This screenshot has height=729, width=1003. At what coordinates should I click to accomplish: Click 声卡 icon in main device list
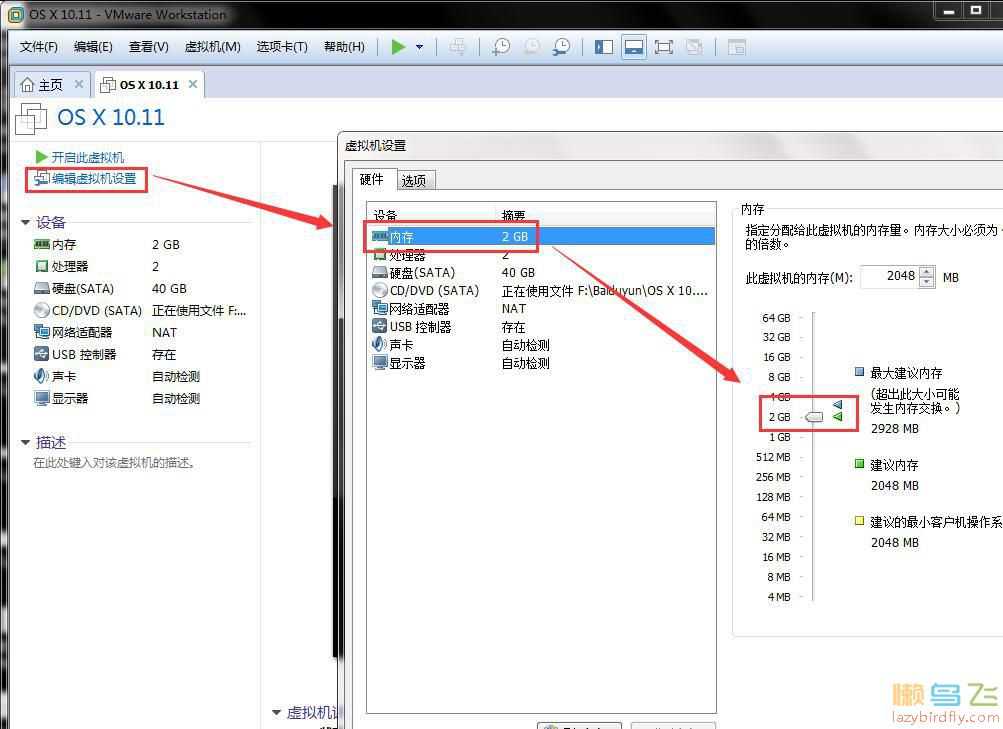(42, 376)
